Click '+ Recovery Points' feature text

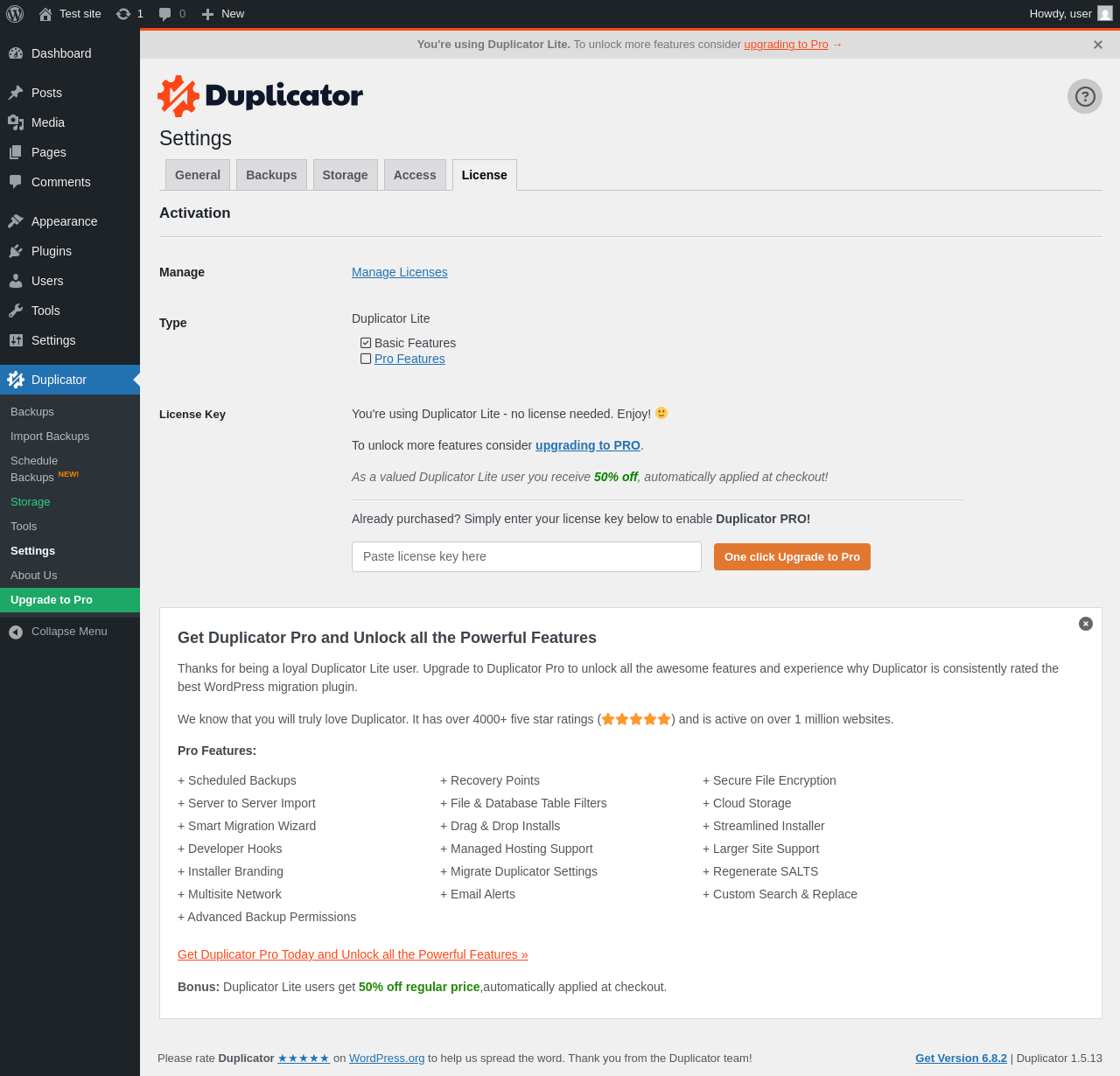[x=490, y=780]
